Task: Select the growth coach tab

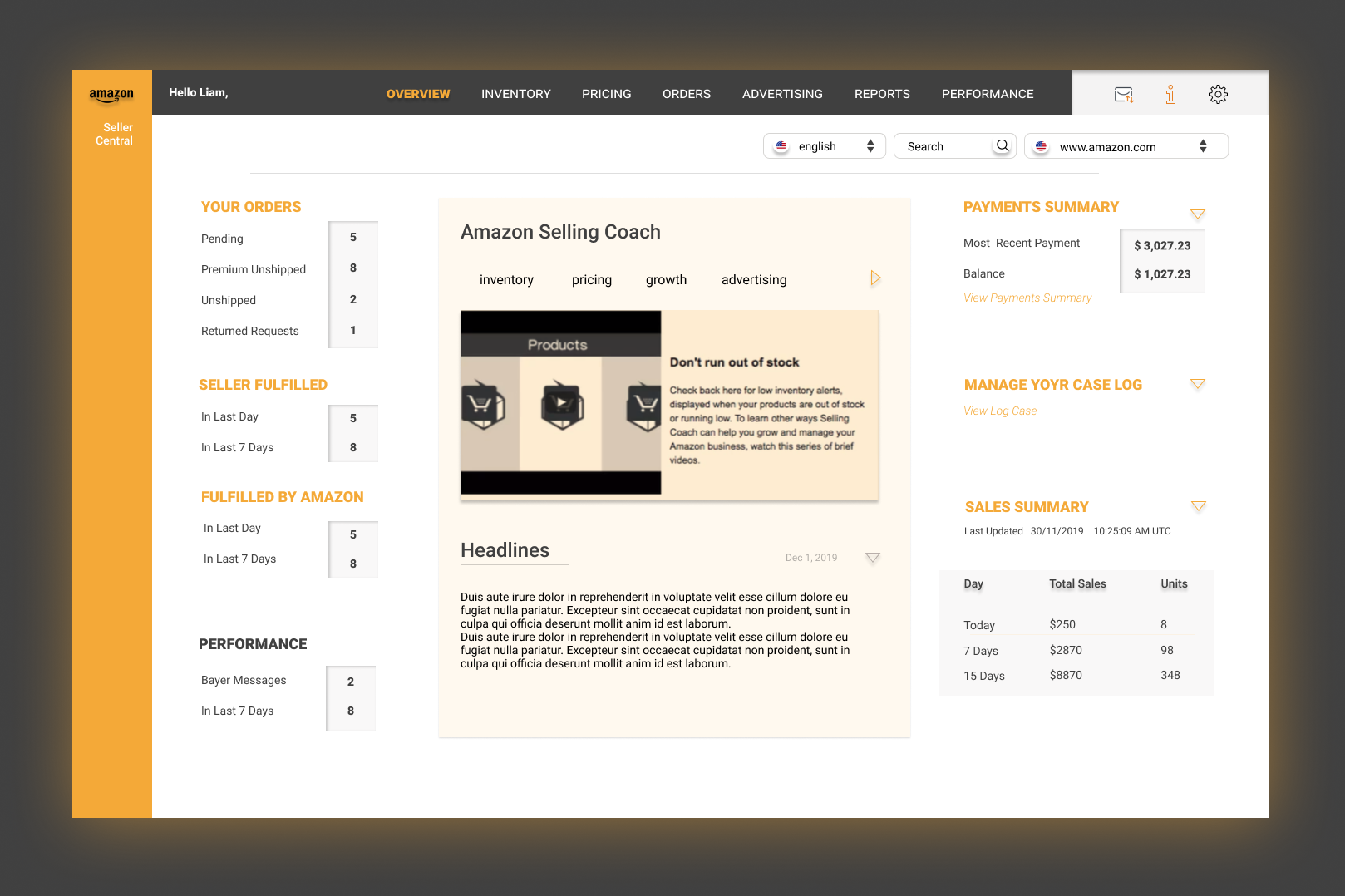Action: [667, 280]
